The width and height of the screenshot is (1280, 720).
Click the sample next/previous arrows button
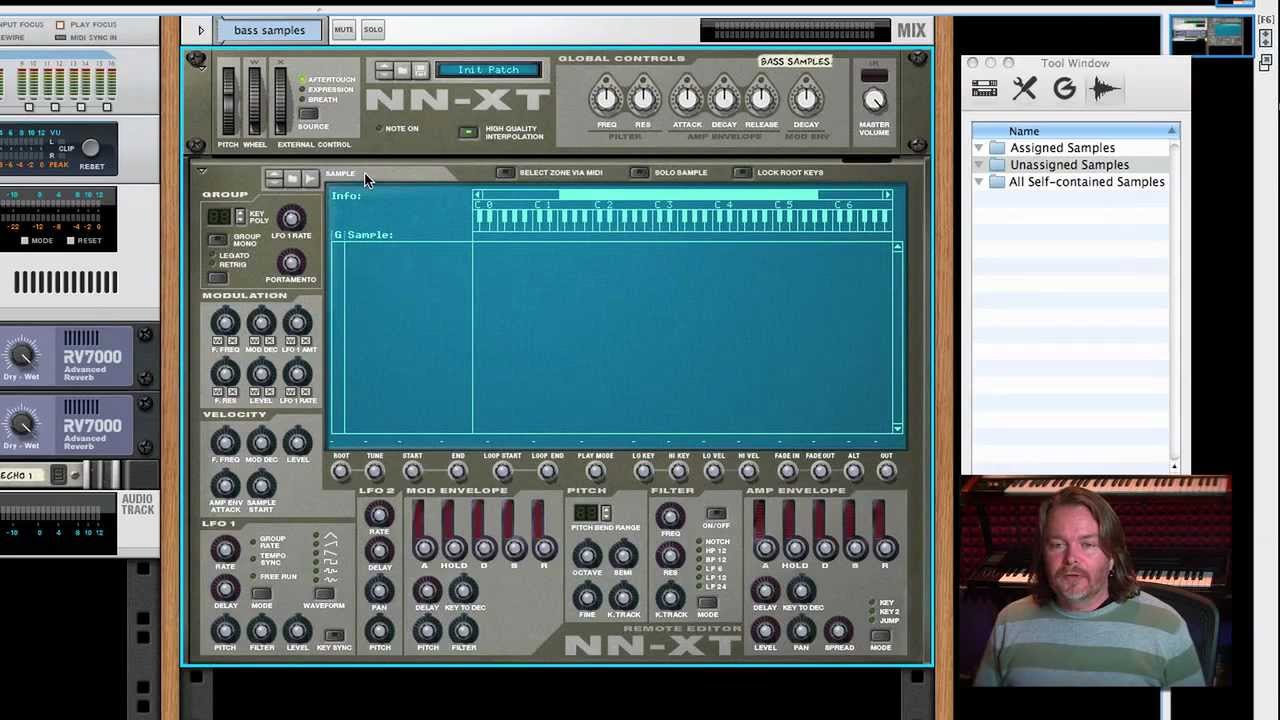tap(273, 178)
